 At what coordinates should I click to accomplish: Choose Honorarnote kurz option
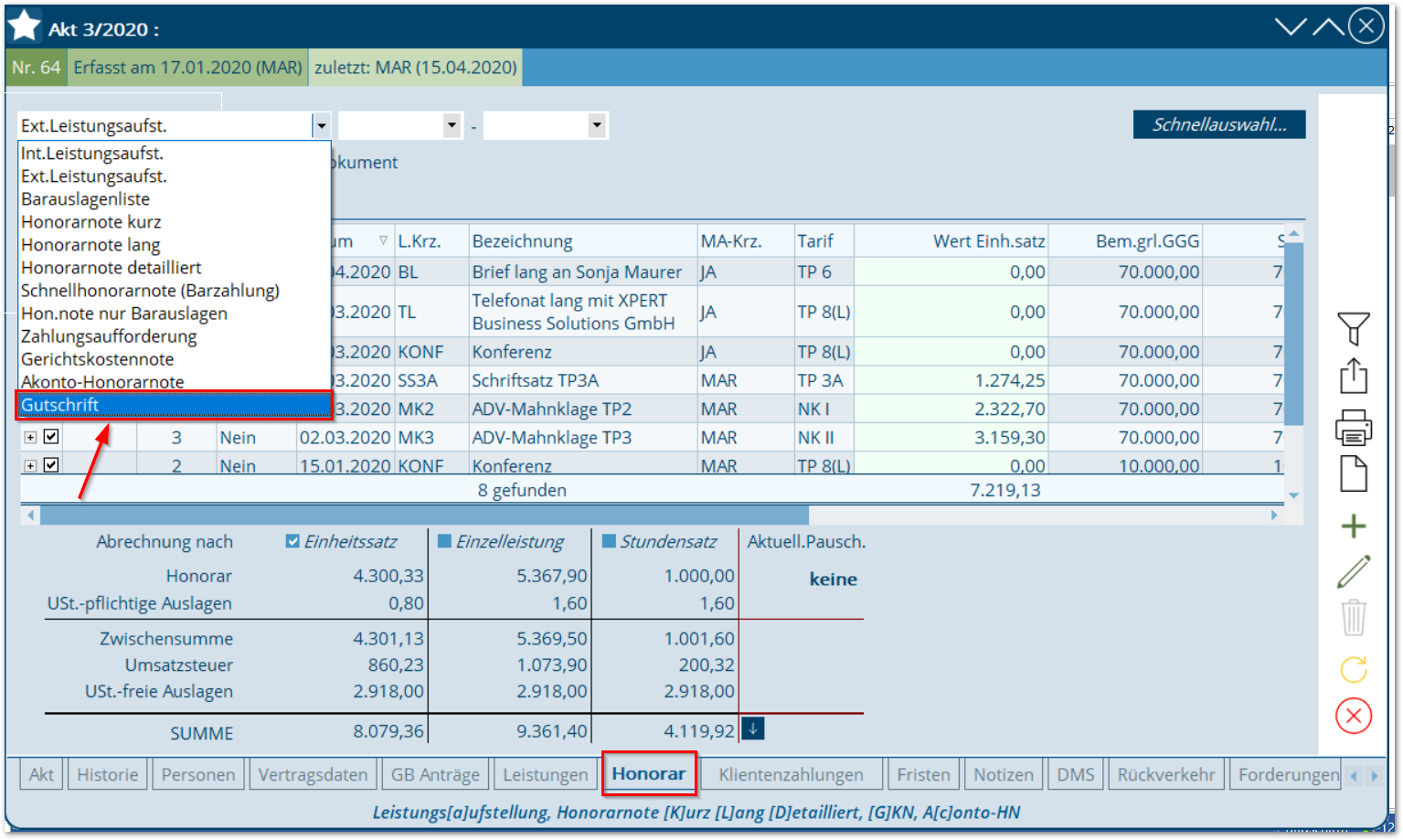[x=174, y=222]
